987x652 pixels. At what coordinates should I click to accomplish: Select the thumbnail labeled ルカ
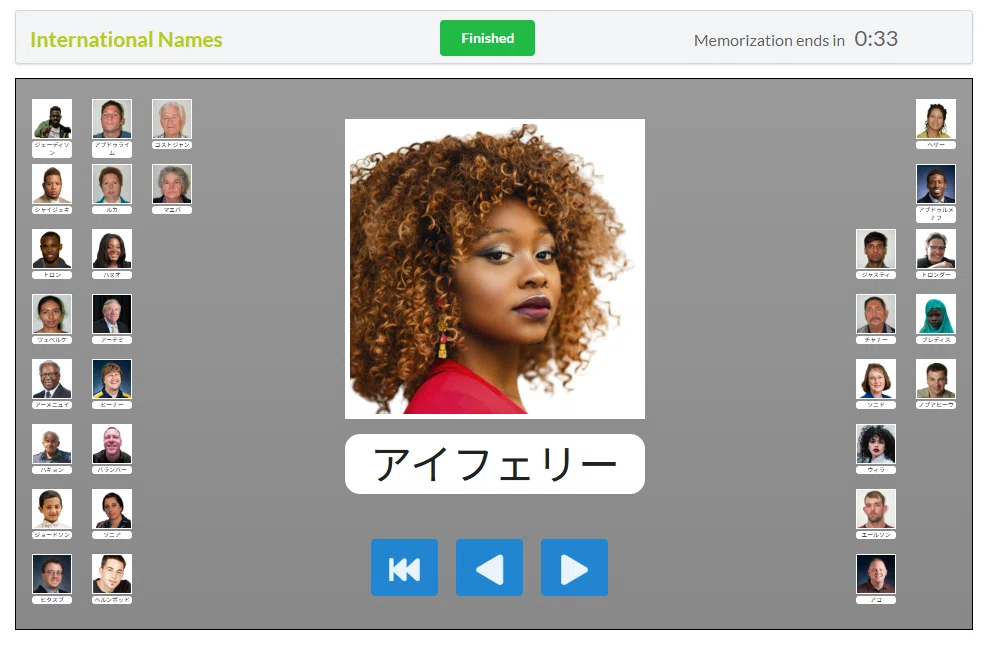click(x=112, y=184)
